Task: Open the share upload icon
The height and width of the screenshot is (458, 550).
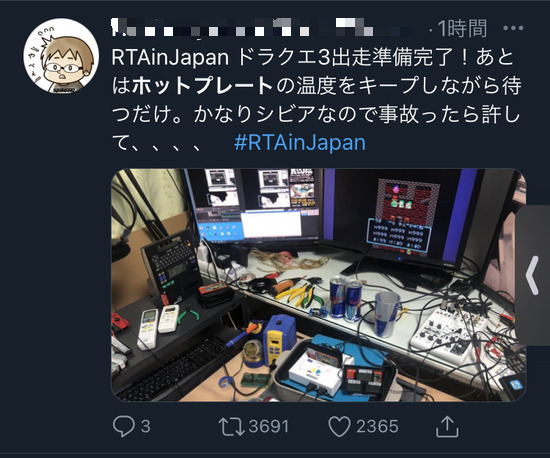Action: (x=447, y=426)
